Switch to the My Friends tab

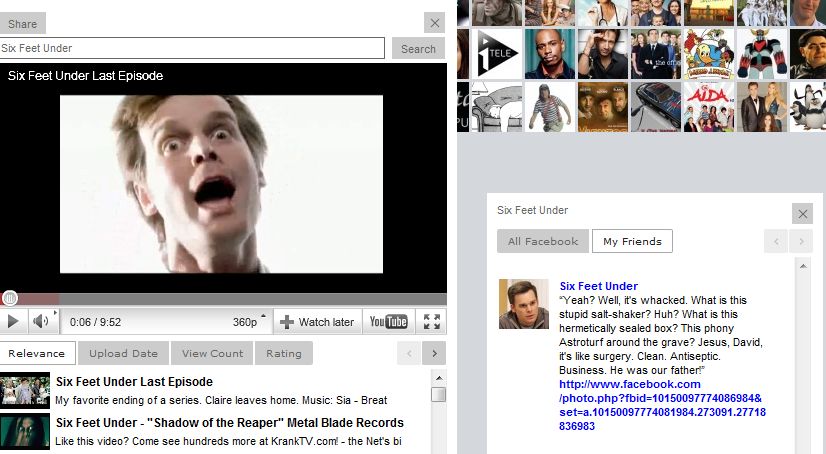pos(632,241)
